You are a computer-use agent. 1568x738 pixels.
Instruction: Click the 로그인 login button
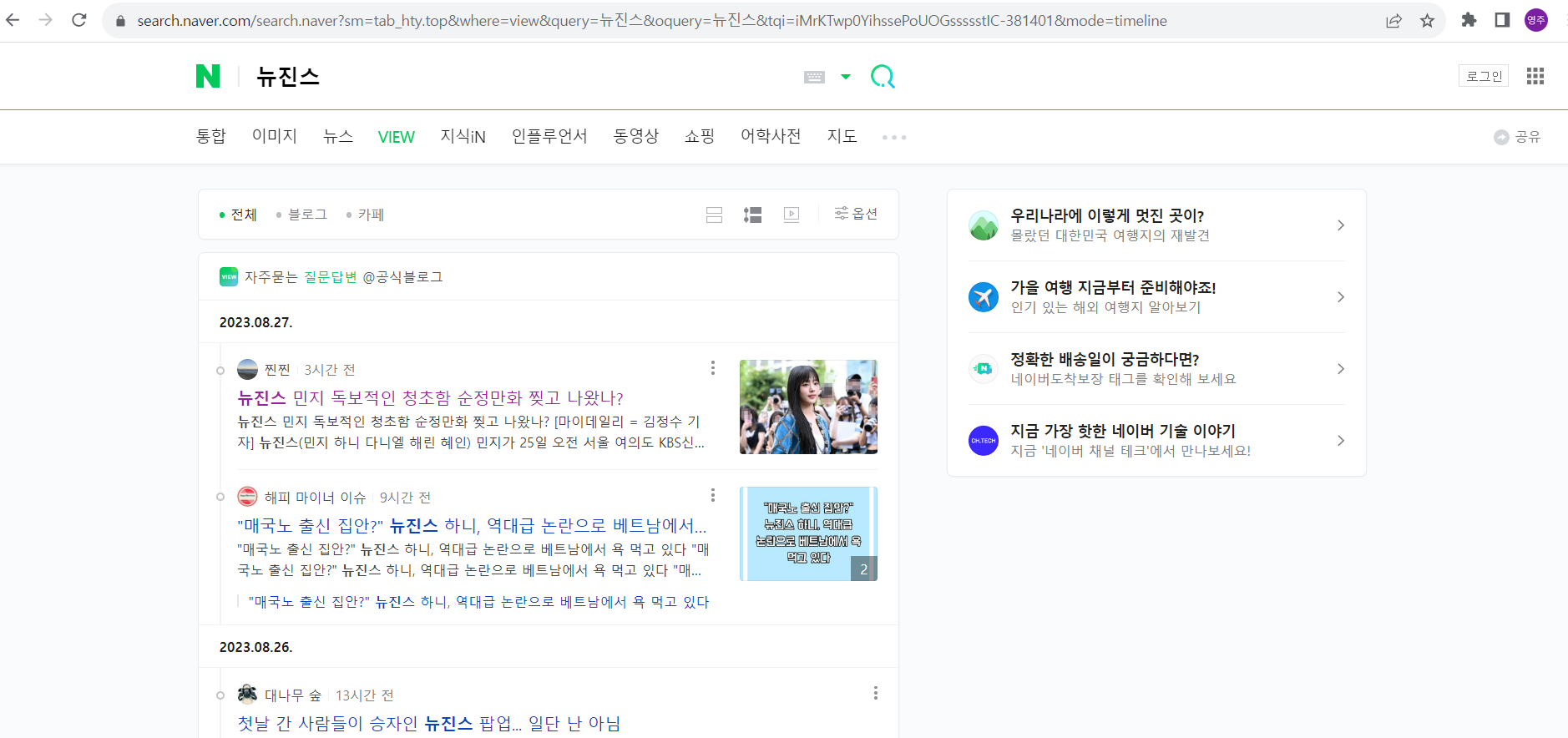point(1484,76)
